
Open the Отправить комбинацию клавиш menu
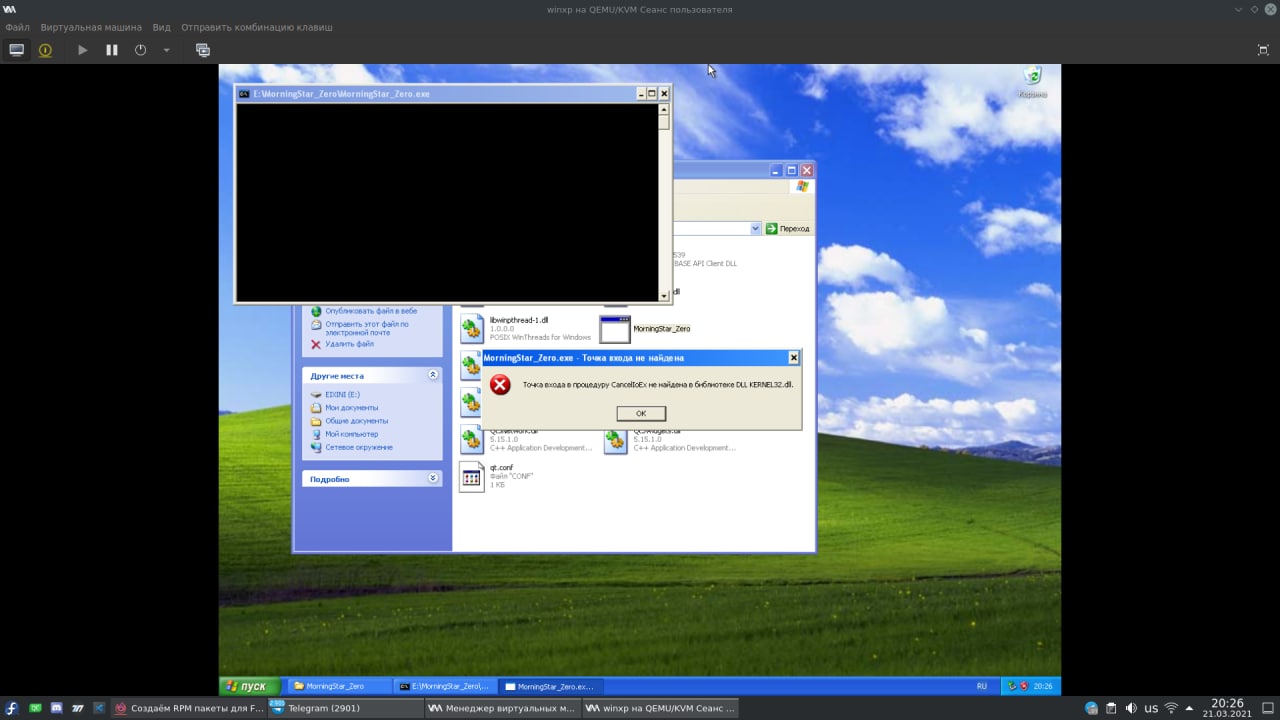pyautogui.click(x=257, y=27)
